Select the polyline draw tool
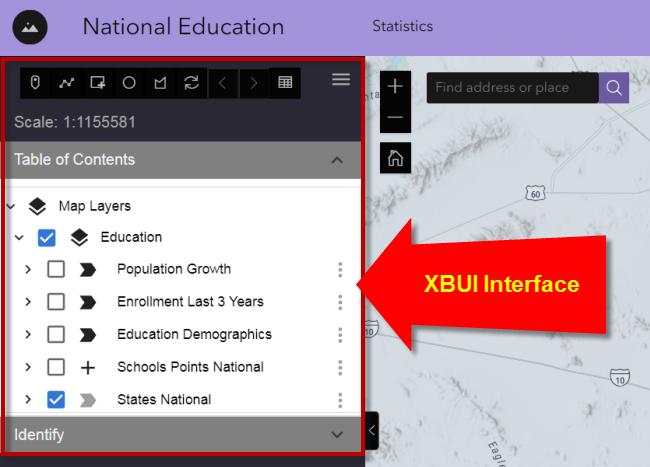This screenshot has height=467, width=650. (67, 83)
